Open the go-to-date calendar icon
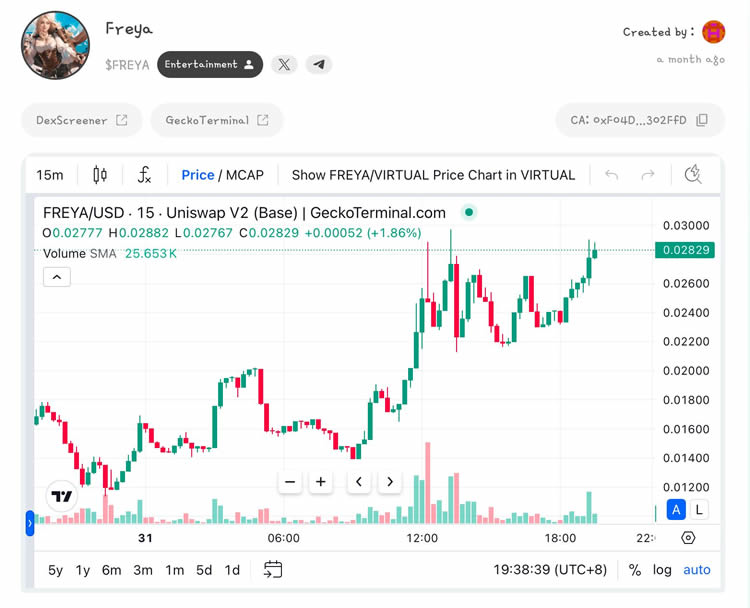750x608 pixels. (273, 570)
